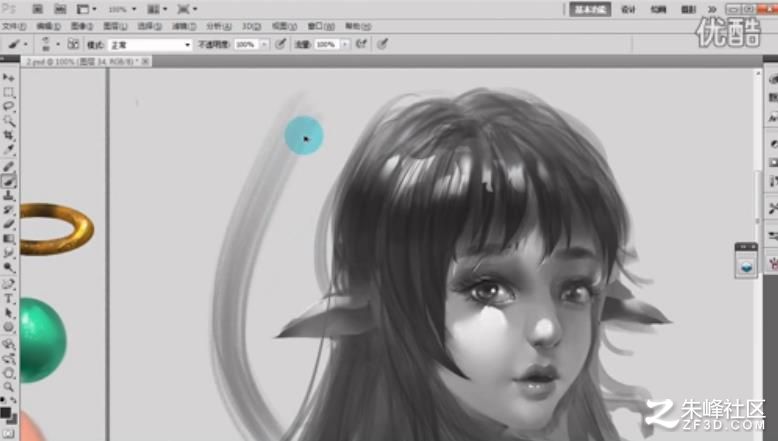Image resolution: width=778 pixels, height=441 pixels.
Task: Select the Move tool
Action: (x=8, y=78)
